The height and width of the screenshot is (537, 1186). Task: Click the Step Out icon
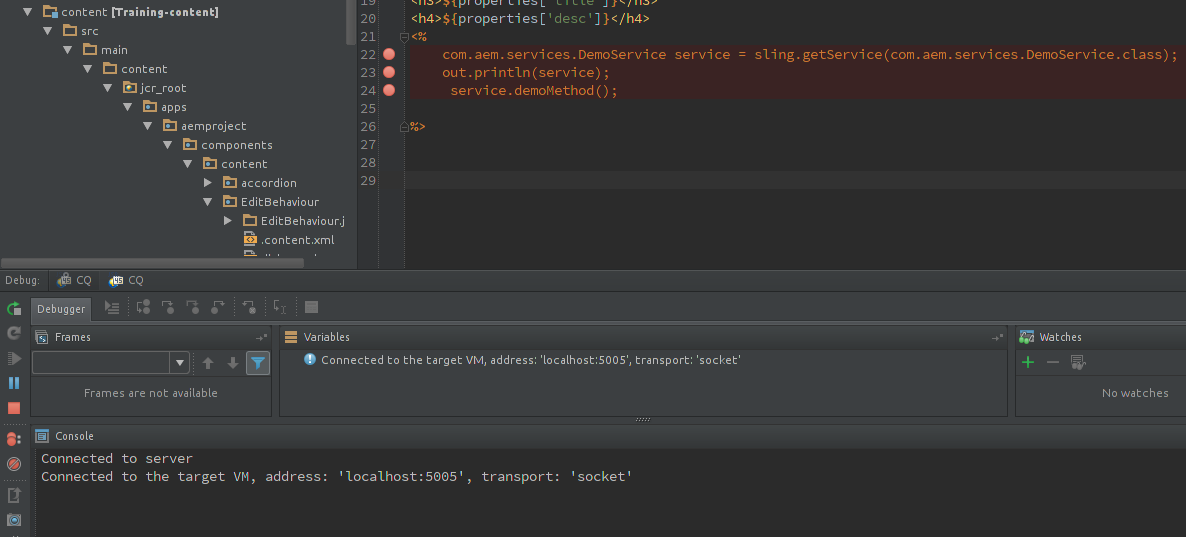point(218,307)
